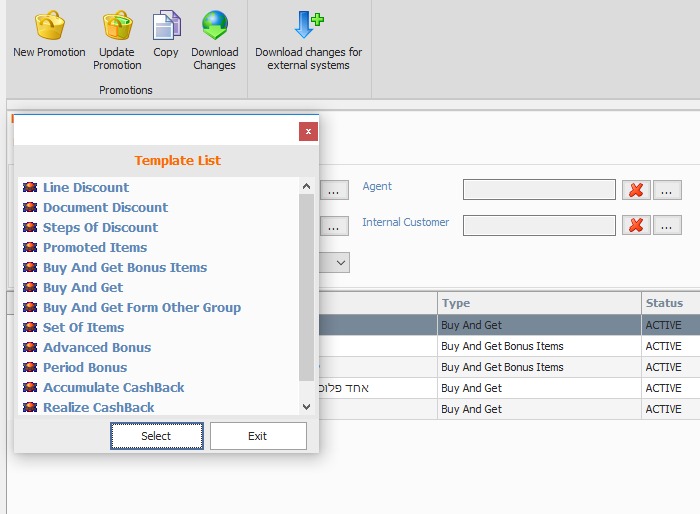The height and width of the screenshot is (514, 700).
Task: Clear the Agent field with red X
Action: [x=635, y=190]
